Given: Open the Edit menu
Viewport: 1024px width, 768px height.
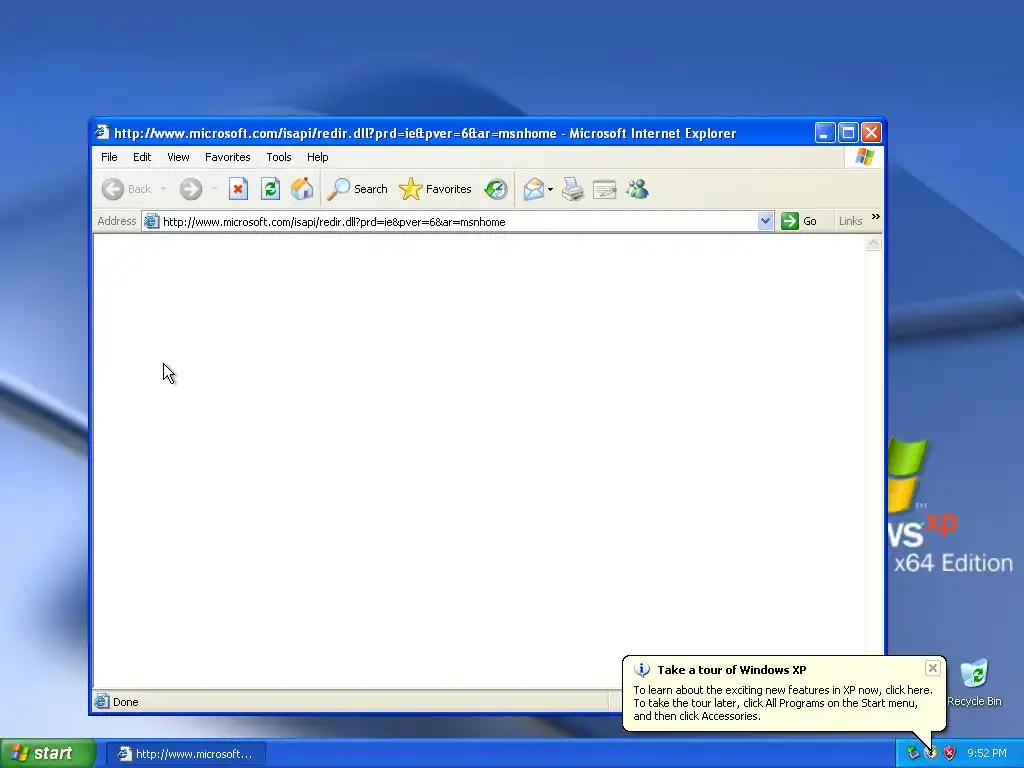Looking at the screenshot, I should [x=142, y=157].
